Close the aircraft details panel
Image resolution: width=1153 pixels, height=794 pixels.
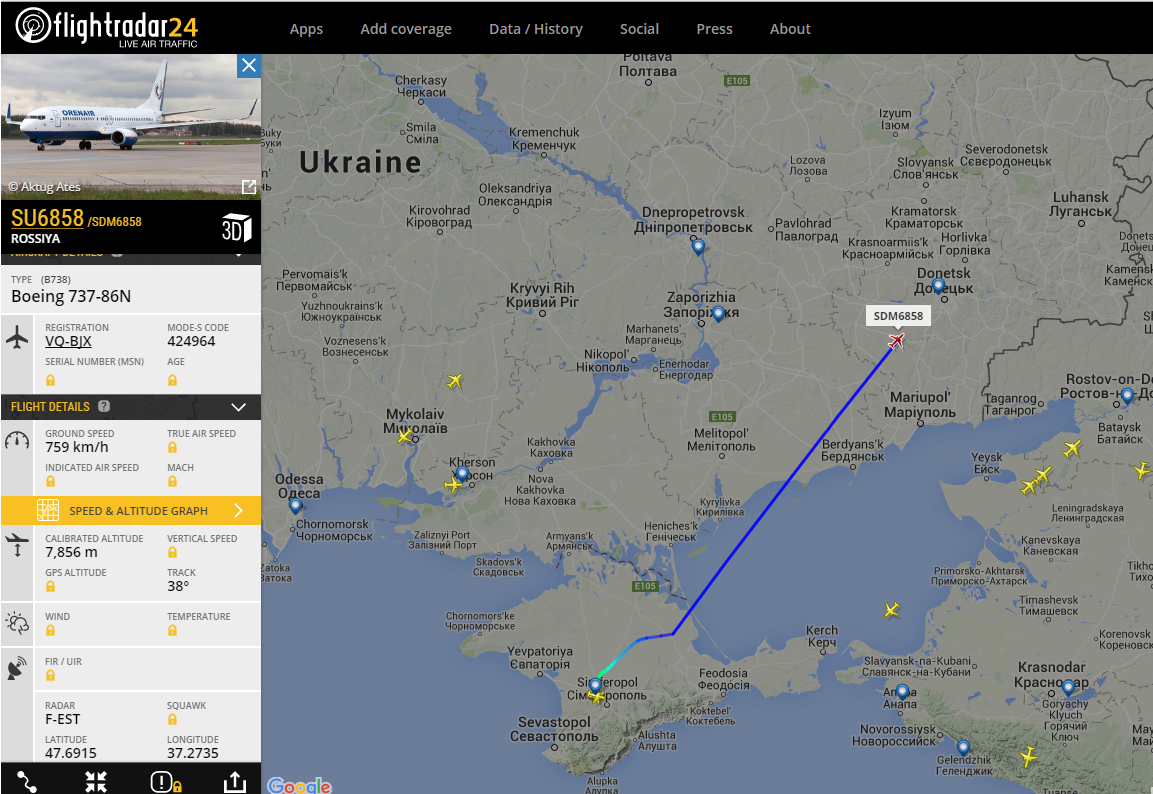[x=249, y=65]
